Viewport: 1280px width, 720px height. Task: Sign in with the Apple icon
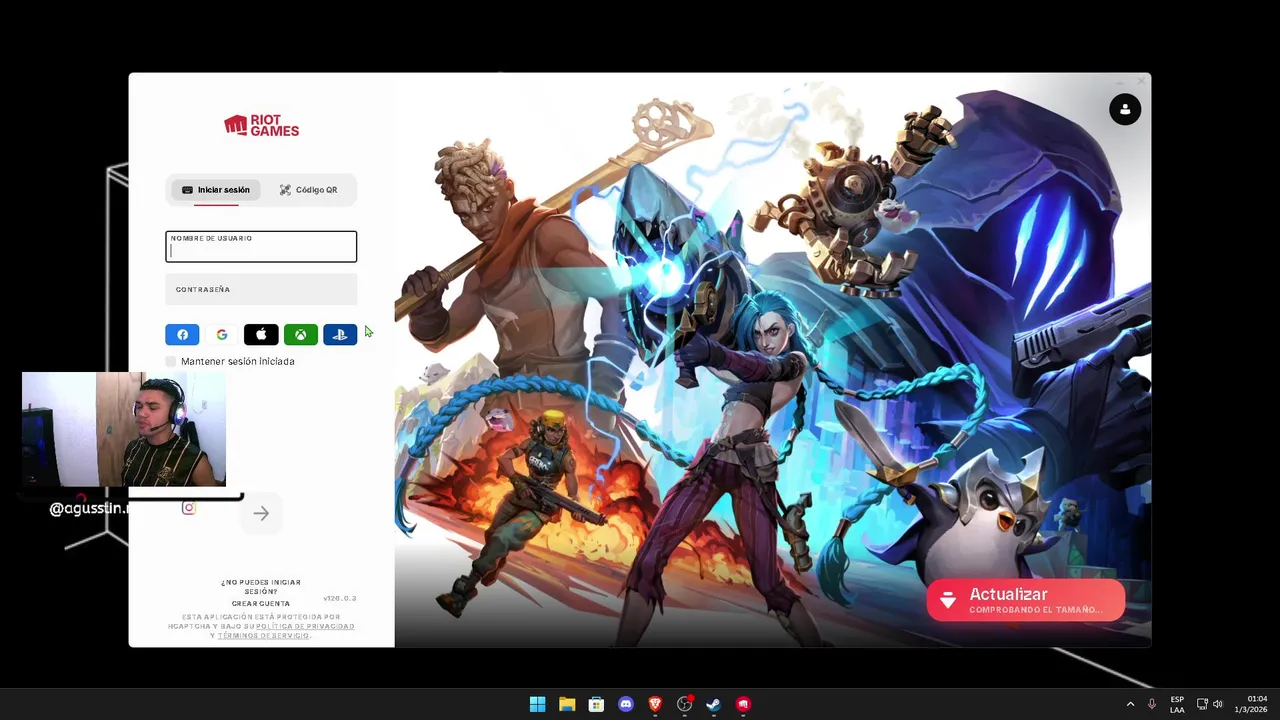tap(261, 335)
